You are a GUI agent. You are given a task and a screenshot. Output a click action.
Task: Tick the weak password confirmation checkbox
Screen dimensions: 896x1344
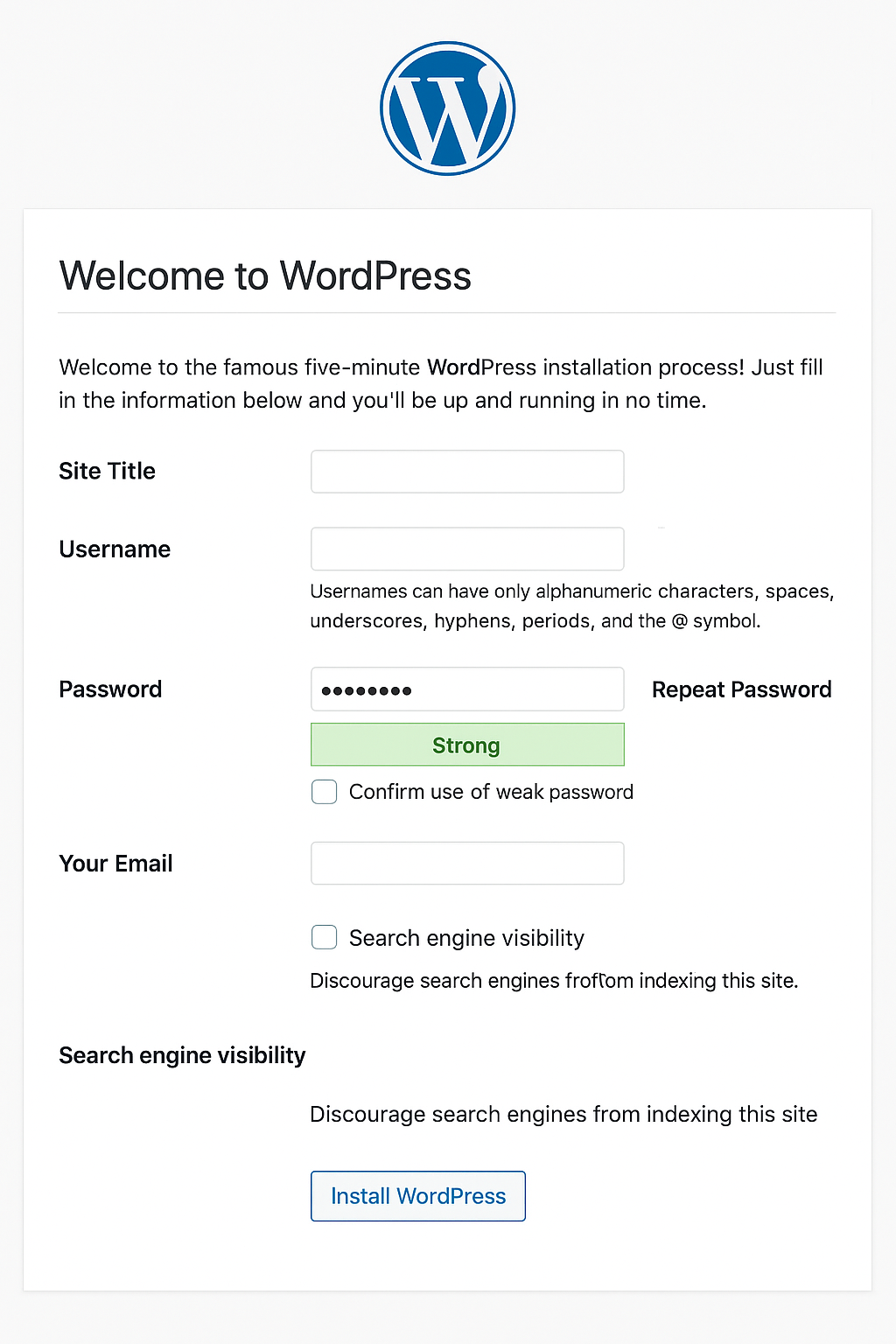tap(325, 792)
